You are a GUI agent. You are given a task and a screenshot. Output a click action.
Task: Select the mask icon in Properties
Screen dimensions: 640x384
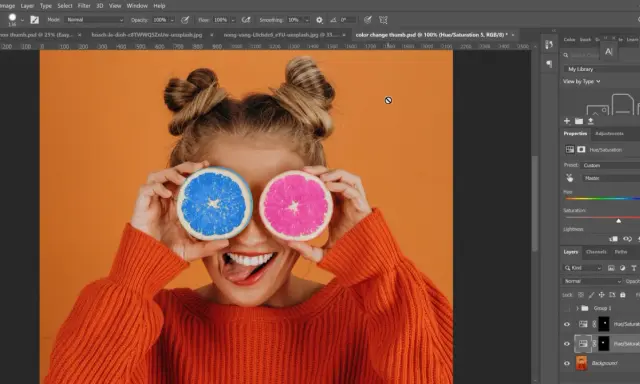coord(581,149)
